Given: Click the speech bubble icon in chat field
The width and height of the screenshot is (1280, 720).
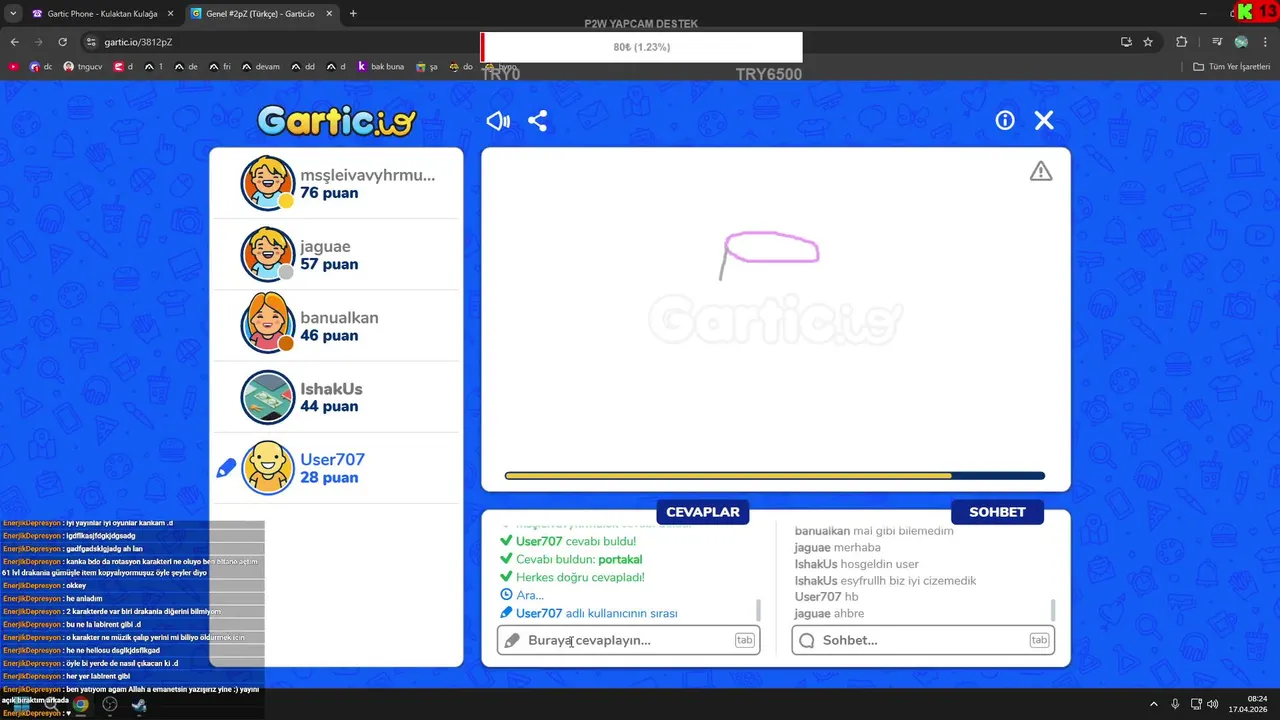Looking at the screenshot, I should click(807, 640).
